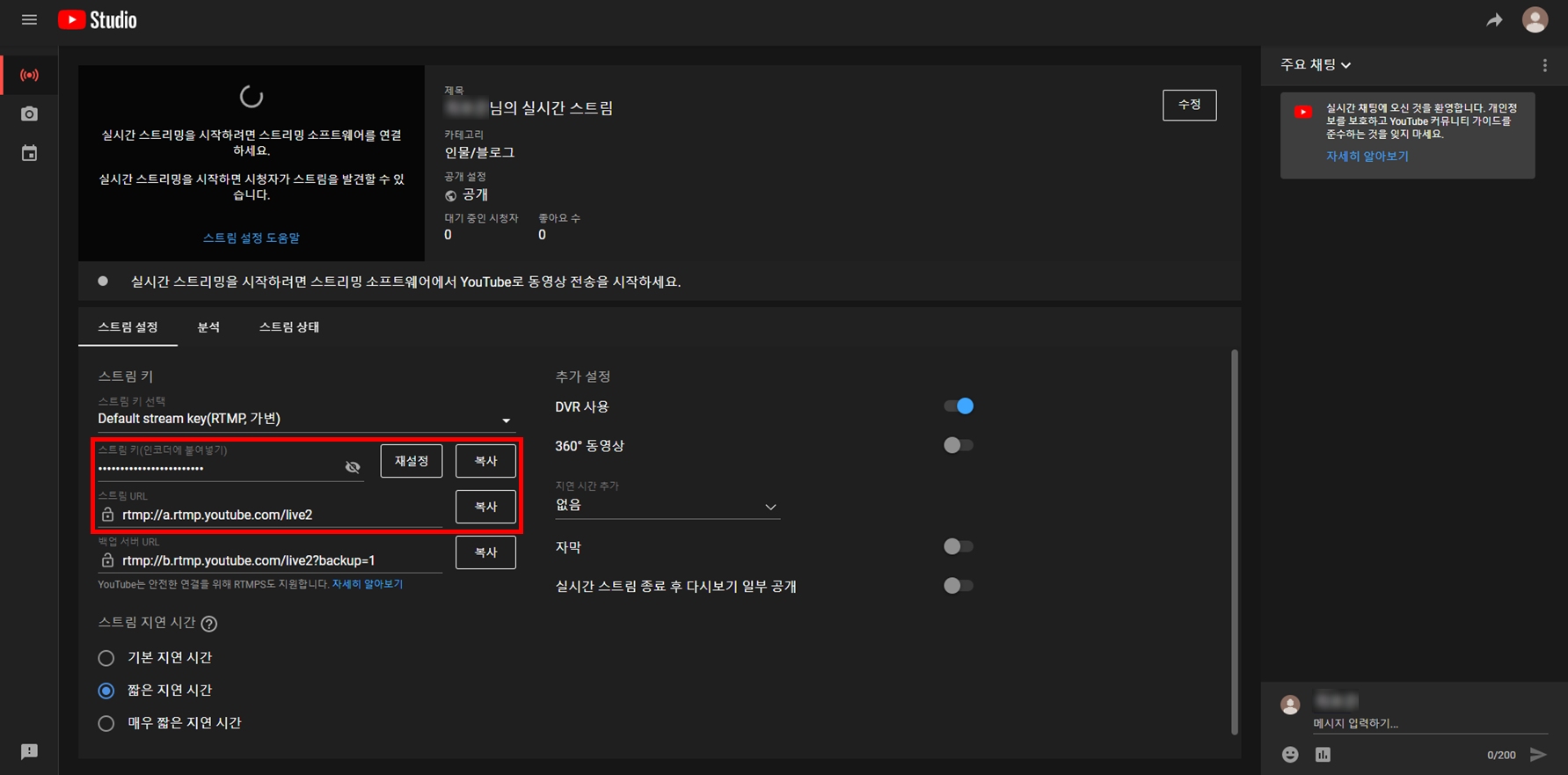Image resolution: width=1568 pixels, height=775 pixels.
Task: Open the Webcam section in sidebar
Action: [x=29, y=113]
